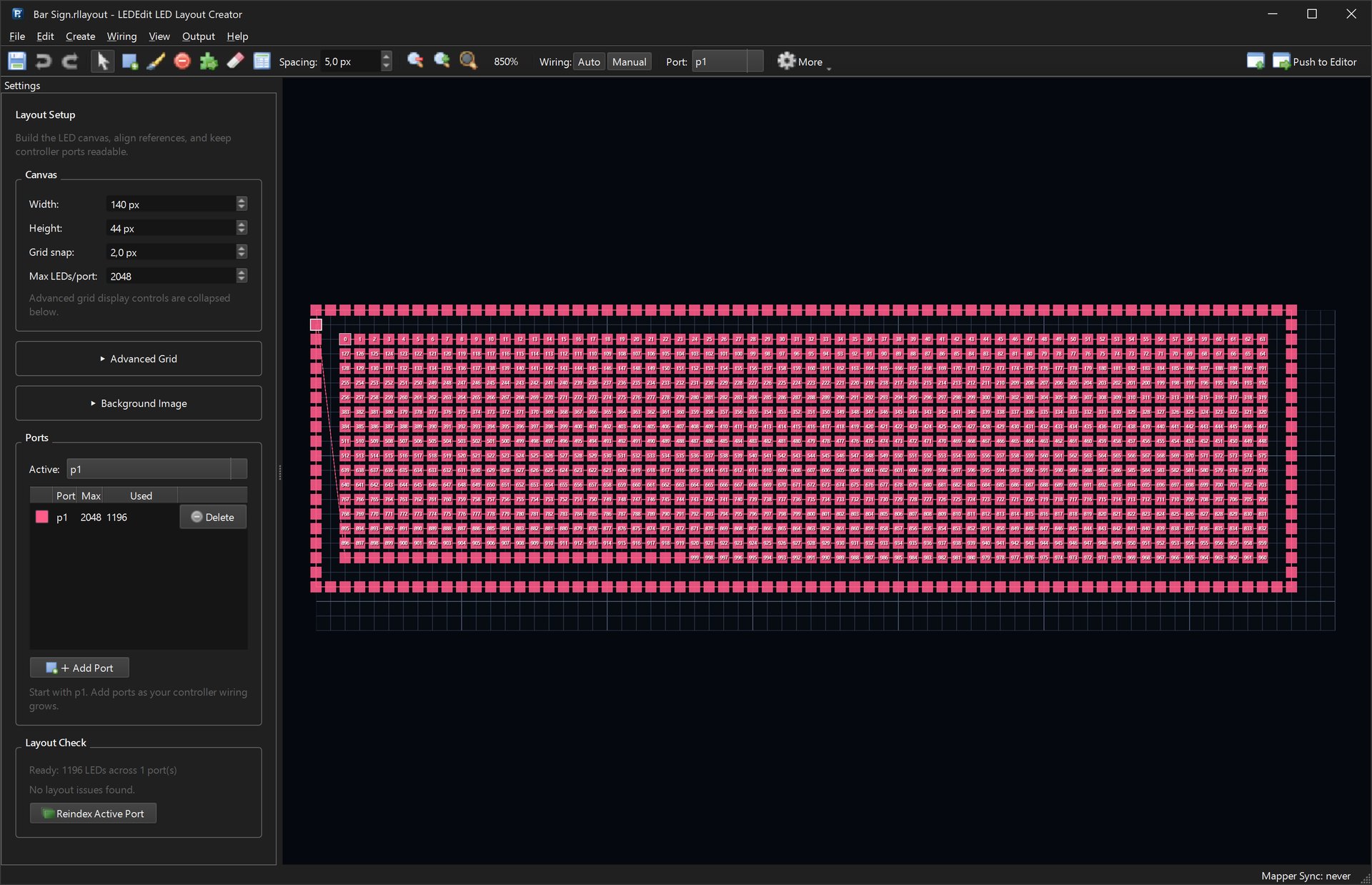Open the Wiring menu
1372x885 pixels.
121,36
